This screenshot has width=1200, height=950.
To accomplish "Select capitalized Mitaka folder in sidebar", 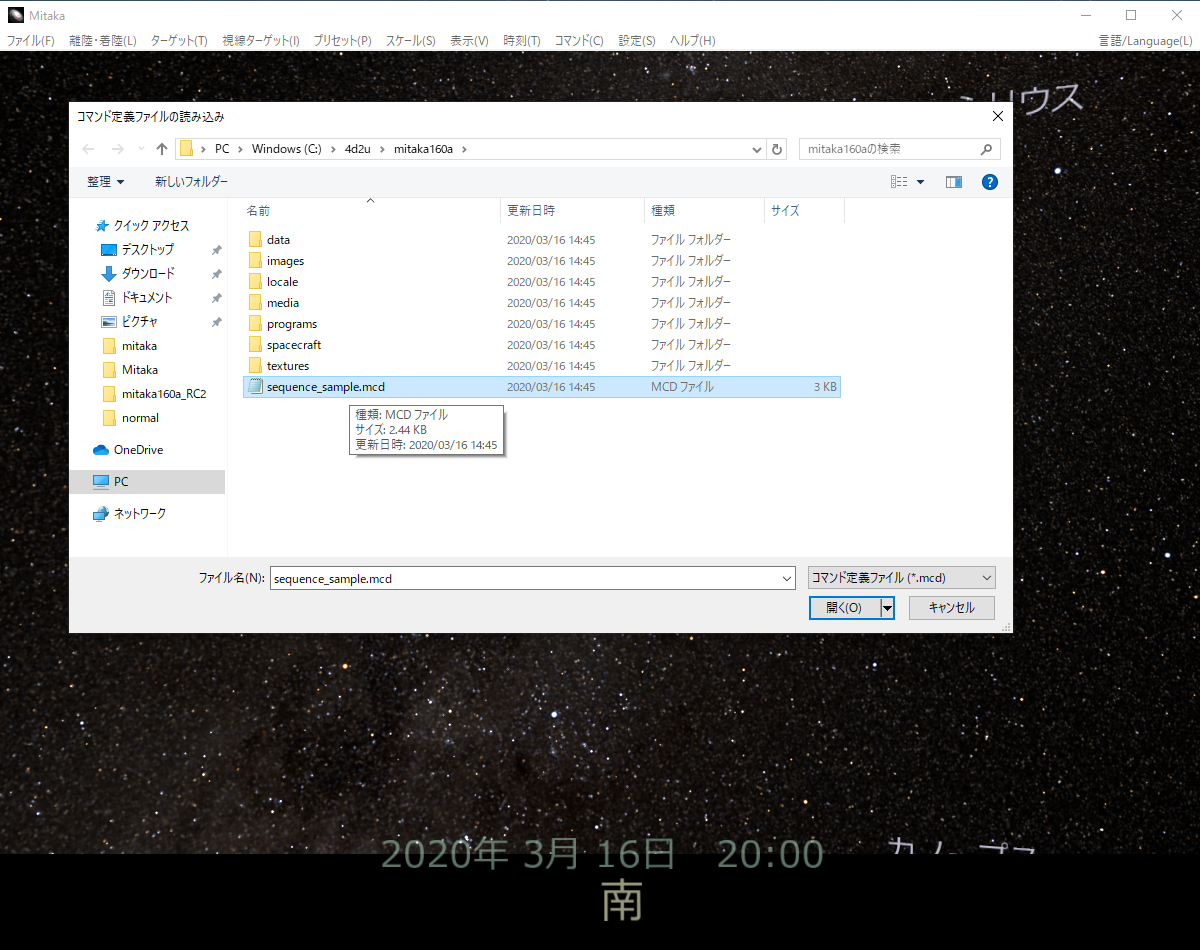I will click(139, 370).
